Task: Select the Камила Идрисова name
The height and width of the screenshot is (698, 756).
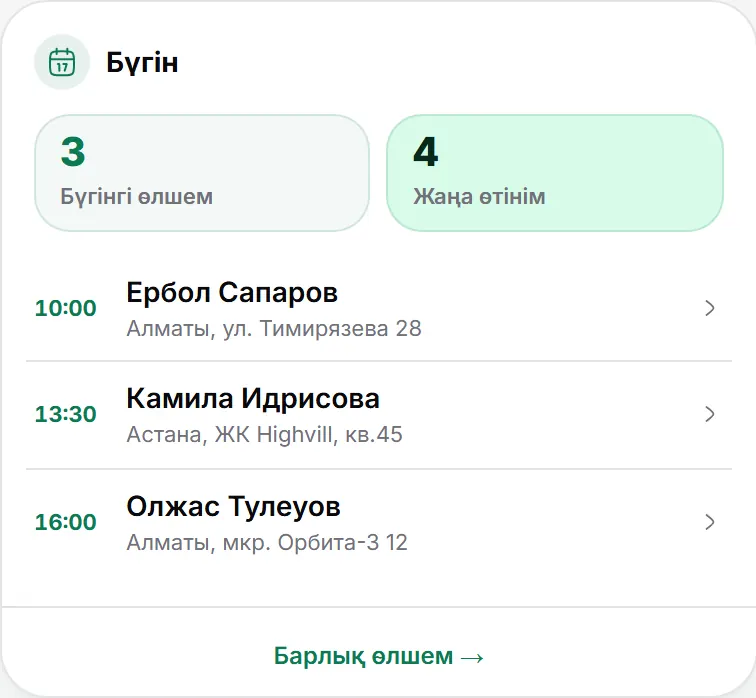Action: click(253, 399)
